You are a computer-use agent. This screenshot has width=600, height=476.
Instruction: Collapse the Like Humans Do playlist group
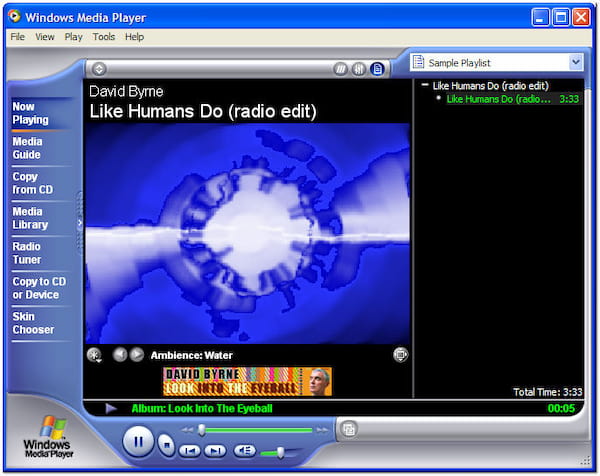pyautogui.click(x=425, y=85)
